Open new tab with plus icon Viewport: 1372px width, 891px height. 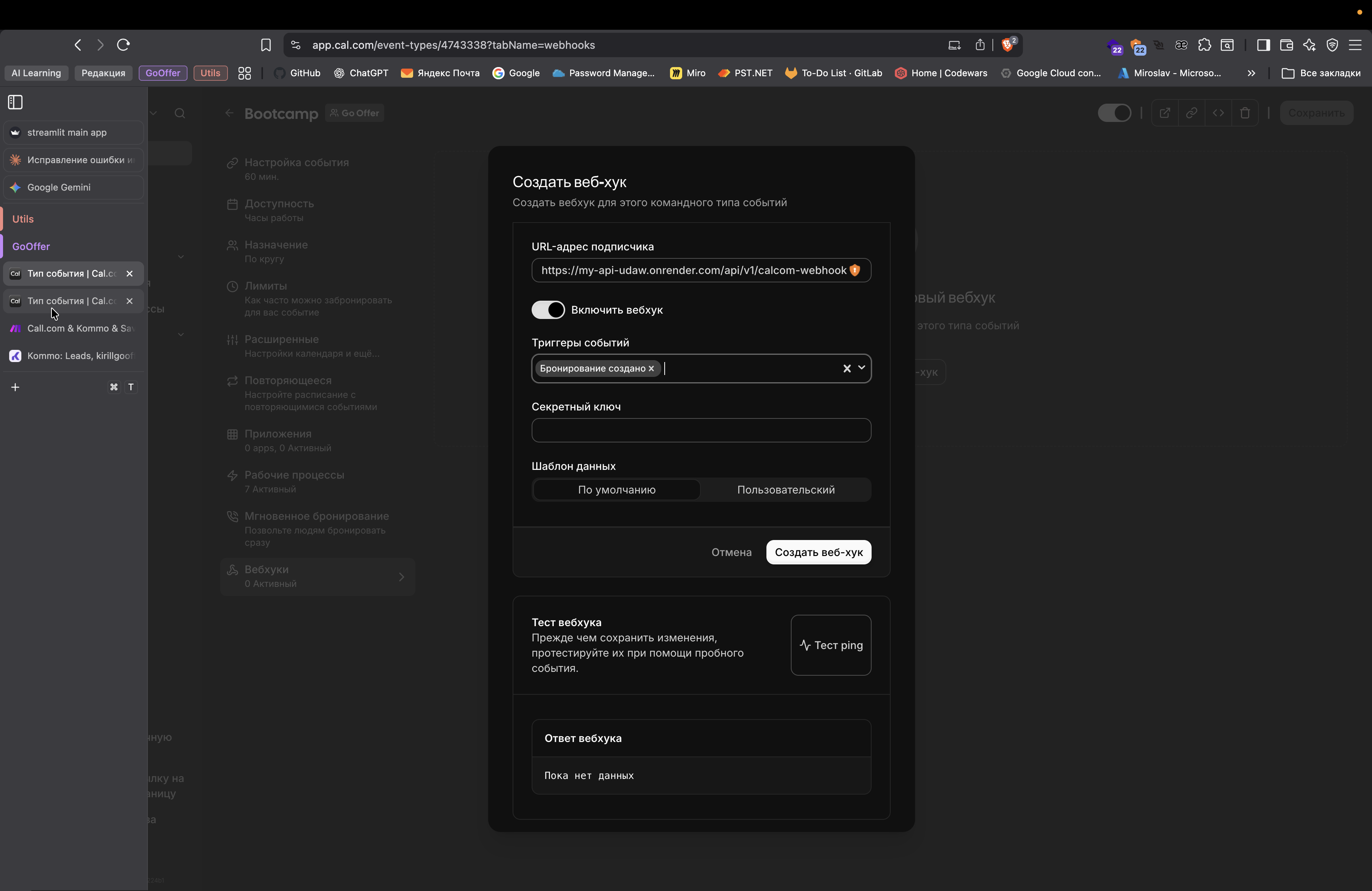pos(16,387)
